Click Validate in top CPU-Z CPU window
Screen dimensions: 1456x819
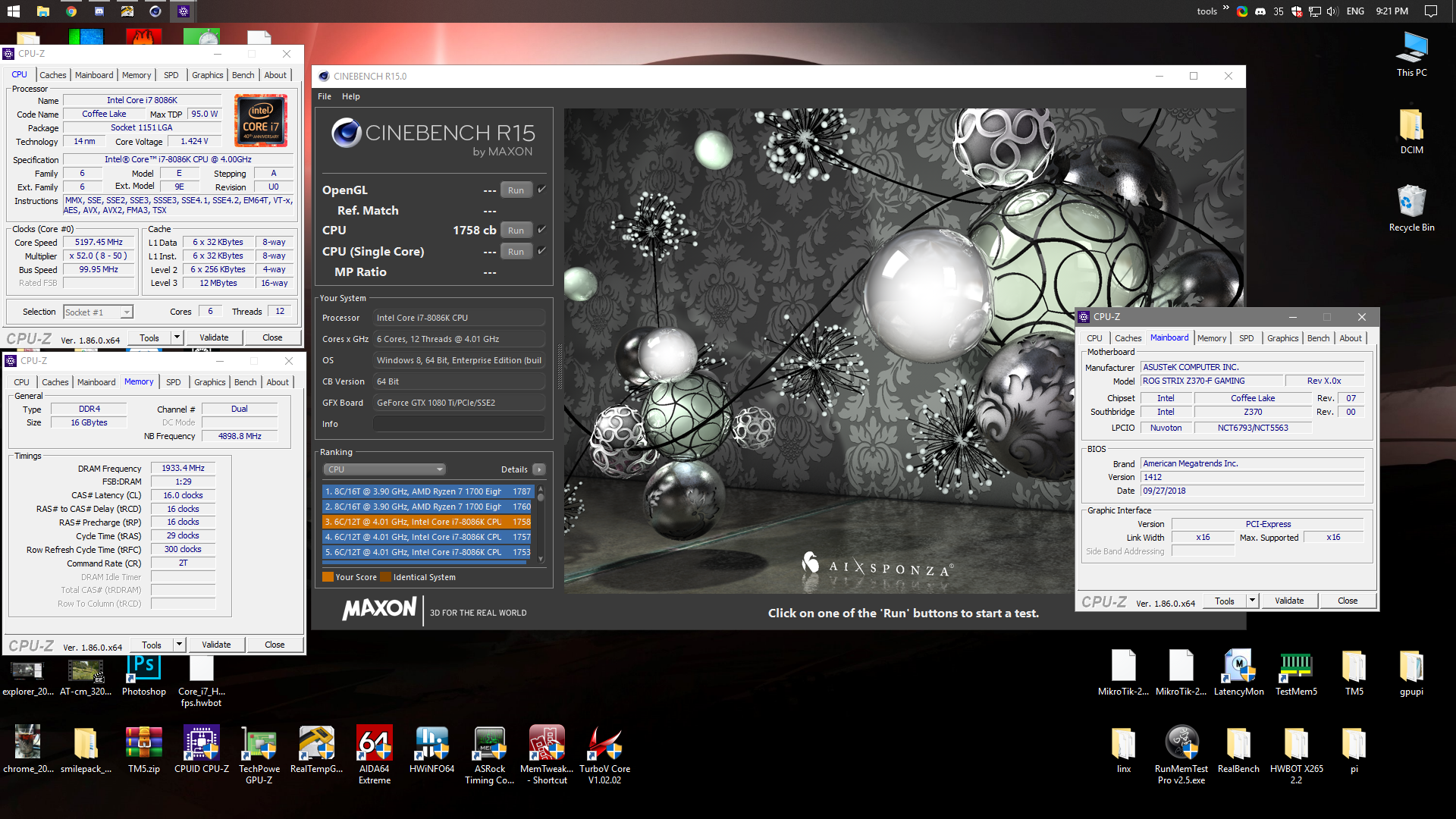point(214,337)
